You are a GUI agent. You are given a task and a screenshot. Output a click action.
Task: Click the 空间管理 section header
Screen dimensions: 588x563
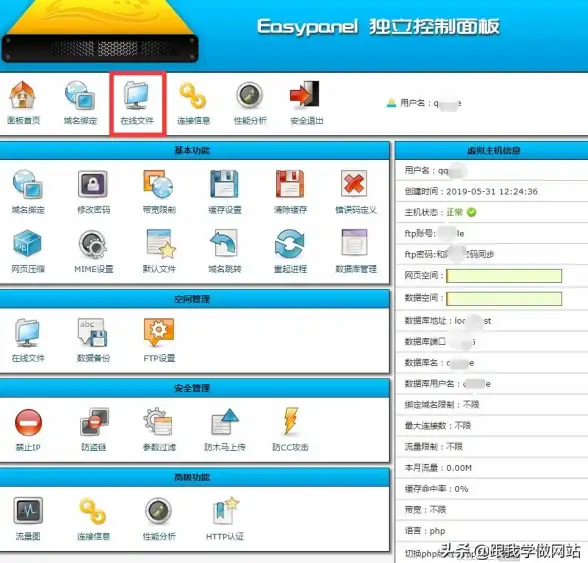[194, 299]
